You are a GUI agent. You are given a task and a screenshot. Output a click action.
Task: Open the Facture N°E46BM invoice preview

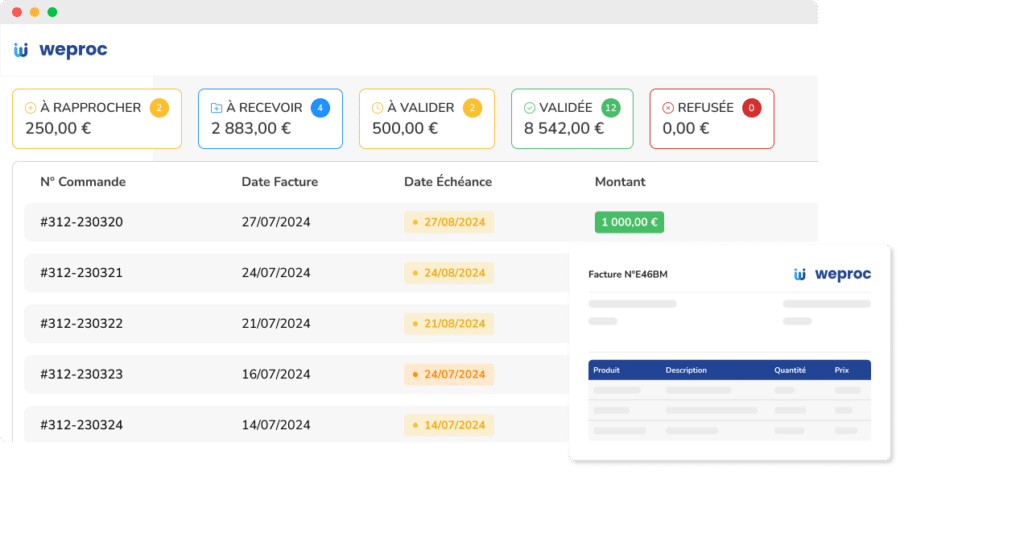[x=729, y=352]
